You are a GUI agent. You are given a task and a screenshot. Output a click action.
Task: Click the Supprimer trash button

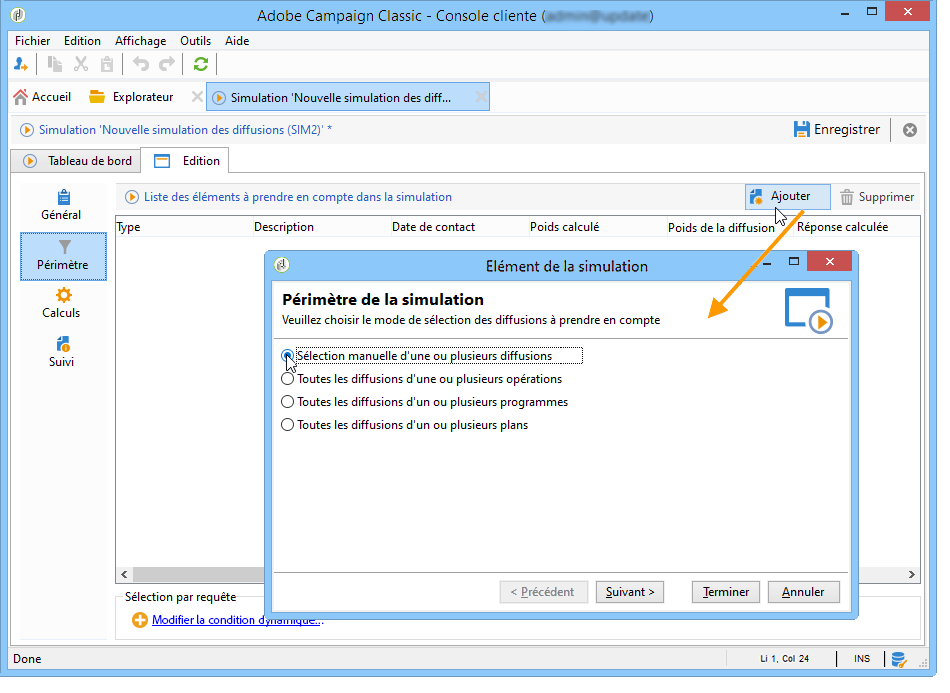[x=877, y=197]
